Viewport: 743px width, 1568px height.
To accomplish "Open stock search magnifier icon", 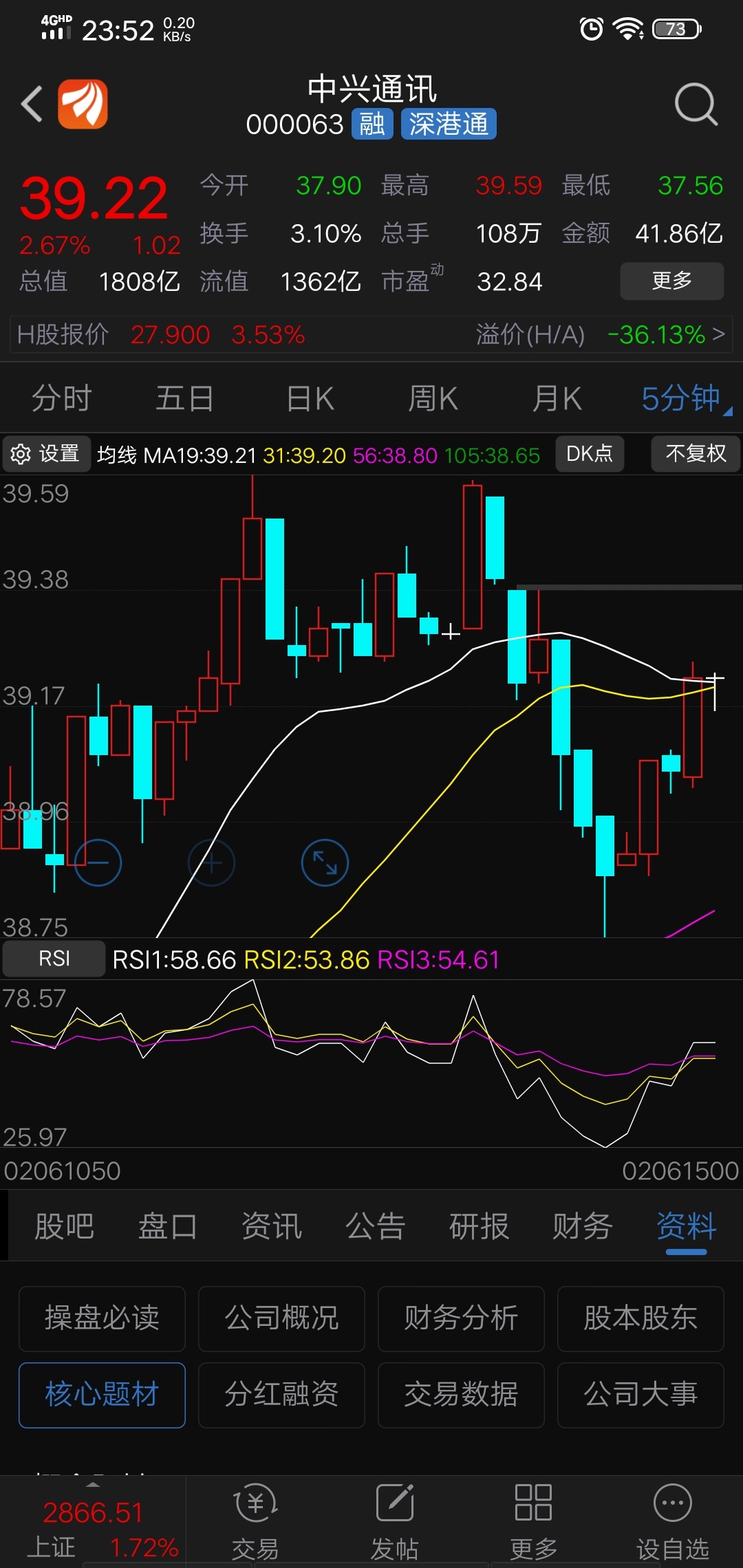I will [696, 105].
